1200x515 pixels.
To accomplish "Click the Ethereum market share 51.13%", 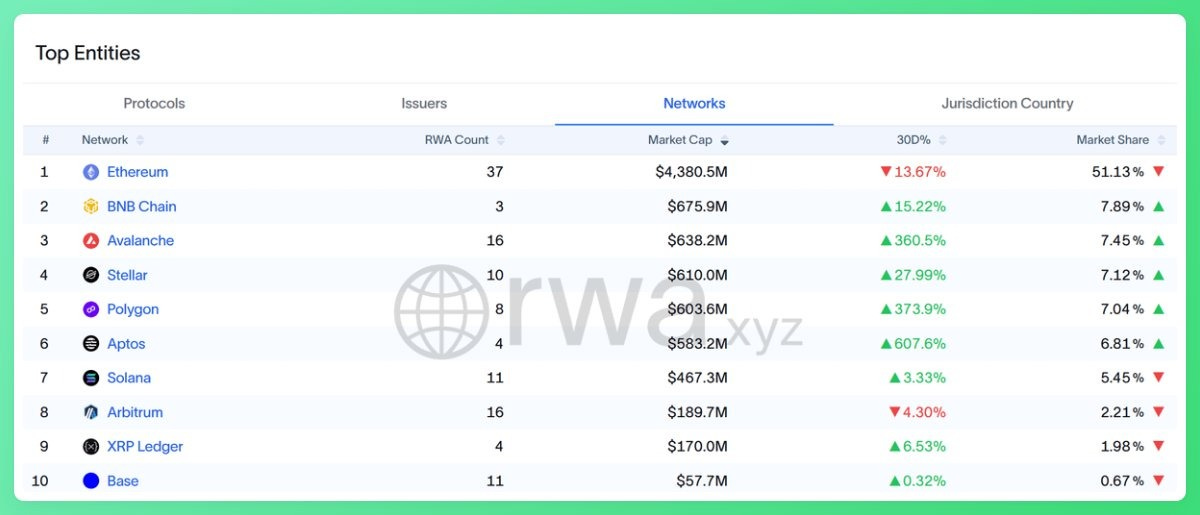I will tap(1118, 172).
